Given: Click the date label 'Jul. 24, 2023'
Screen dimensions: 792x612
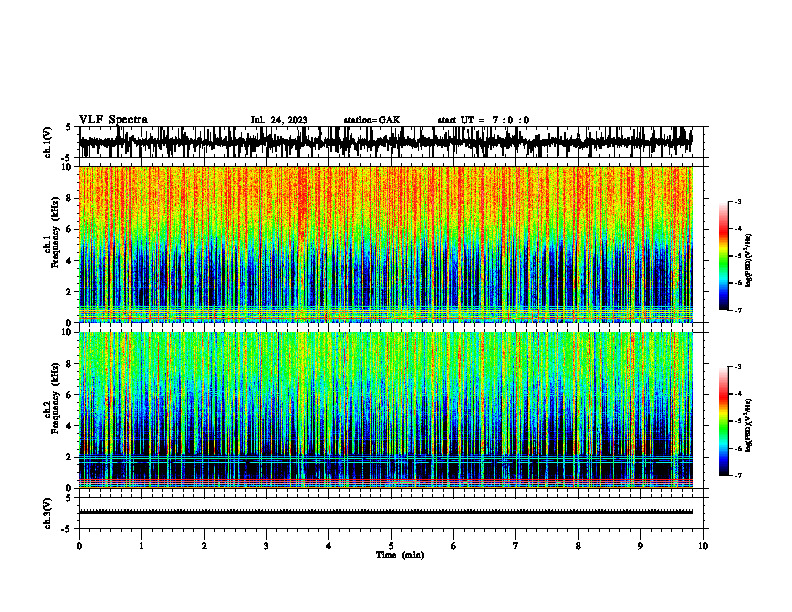Looking at the screenshot, I should point(279,120).
